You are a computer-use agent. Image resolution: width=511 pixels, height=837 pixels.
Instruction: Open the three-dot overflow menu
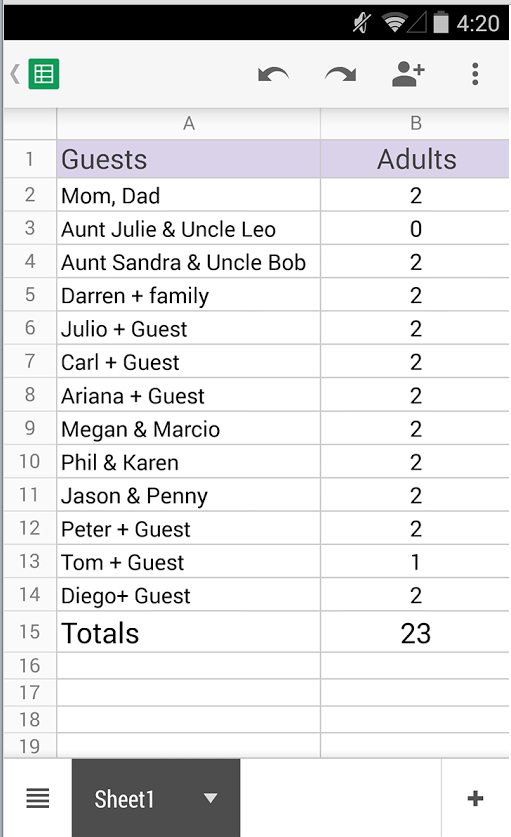pyautogui.click(x=475, y=74)
